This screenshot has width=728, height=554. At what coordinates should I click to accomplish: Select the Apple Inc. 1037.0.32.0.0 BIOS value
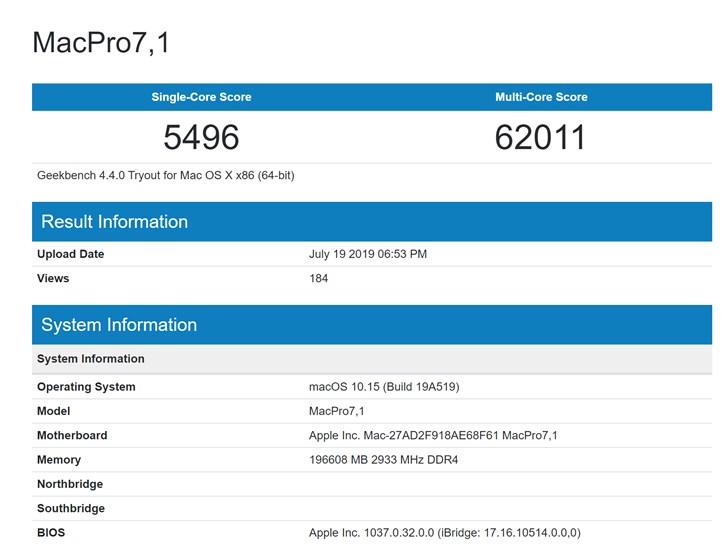[445, 533]
